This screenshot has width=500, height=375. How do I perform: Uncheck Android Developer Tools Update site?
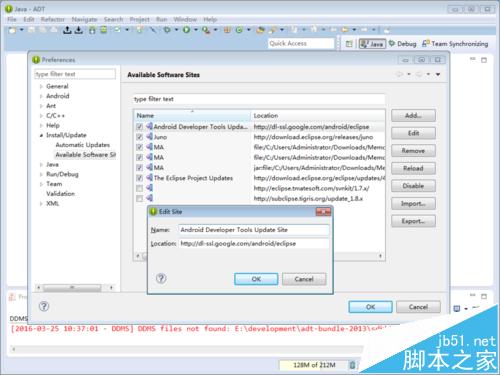coord(140,127)
